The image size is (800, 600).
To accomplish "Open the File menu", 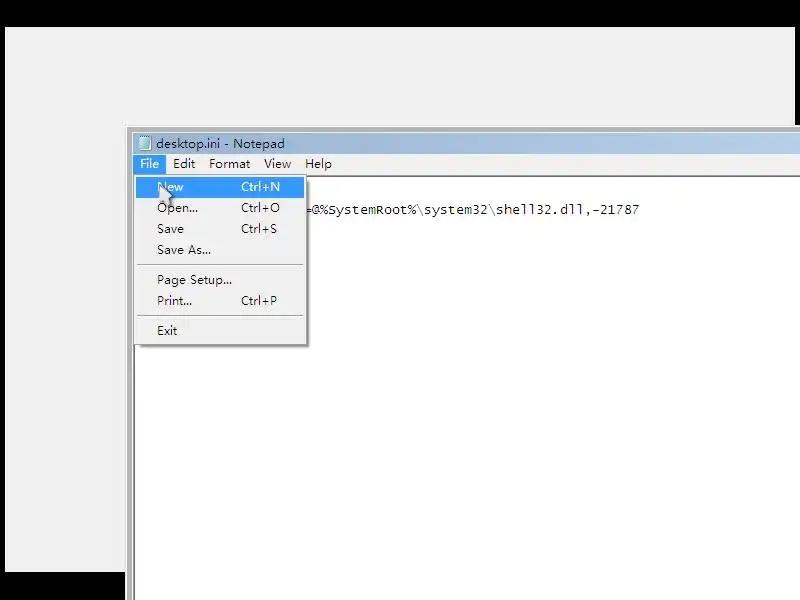I will [149, 164].
